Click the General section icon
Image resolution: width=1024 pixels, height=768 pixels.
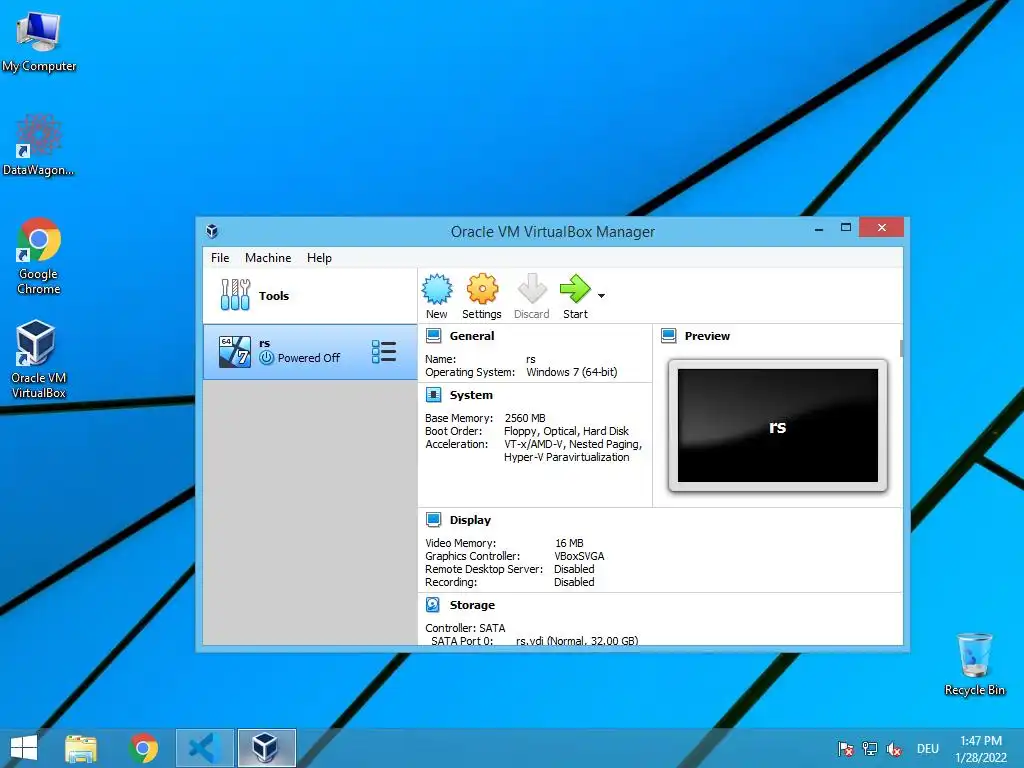point(434,336)
